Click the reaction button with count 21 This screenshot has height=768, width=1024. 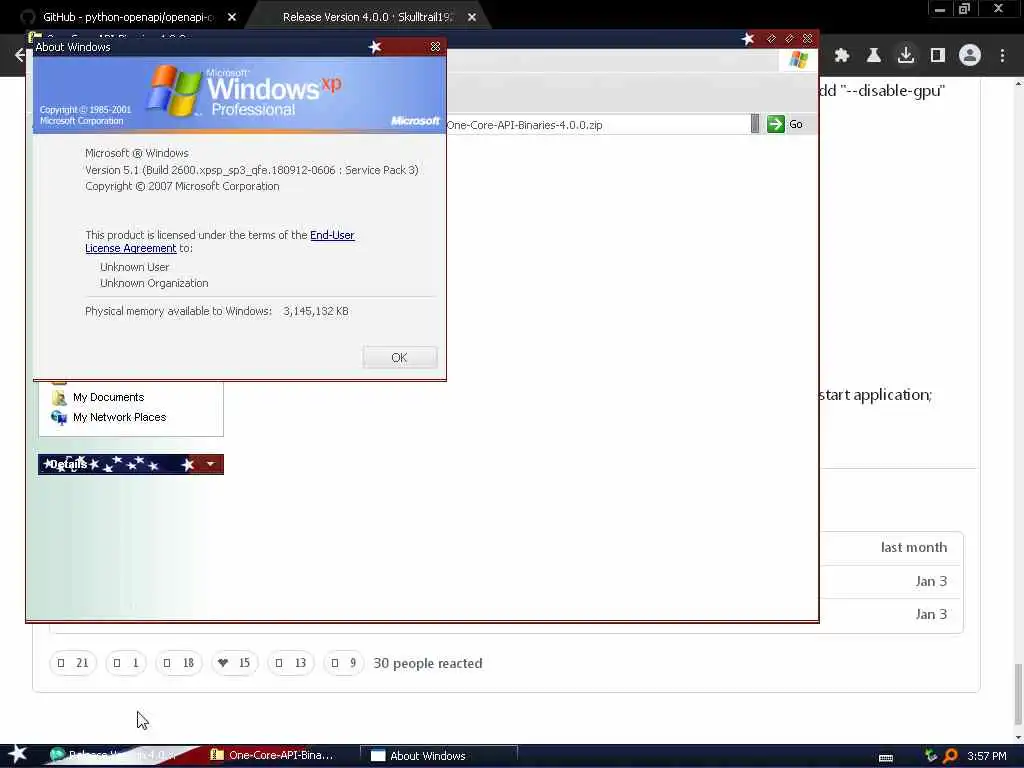click(x=72, y=663)
